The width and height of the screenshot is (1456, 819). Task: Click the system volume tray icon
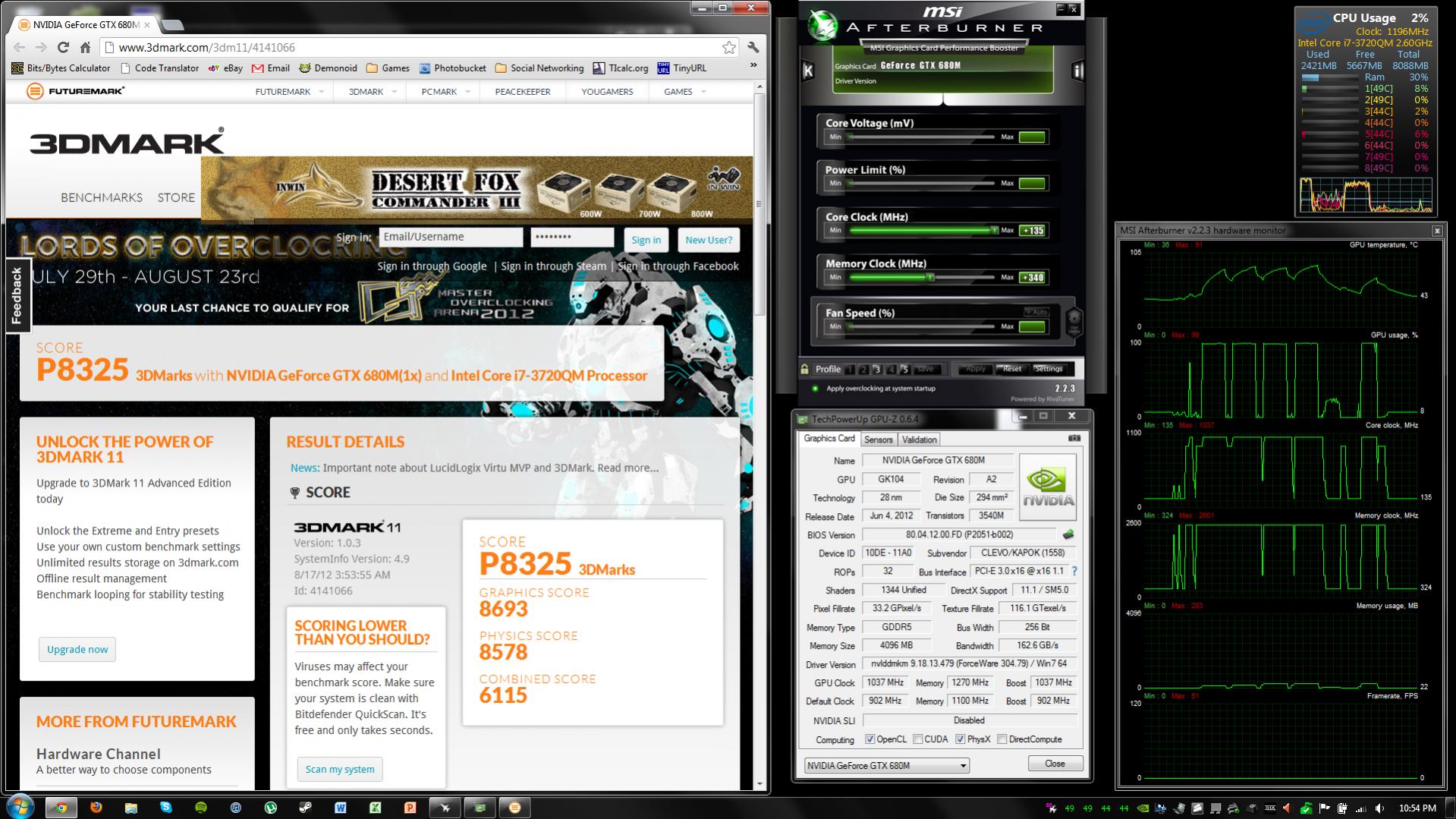click(x=1379, y=808)
